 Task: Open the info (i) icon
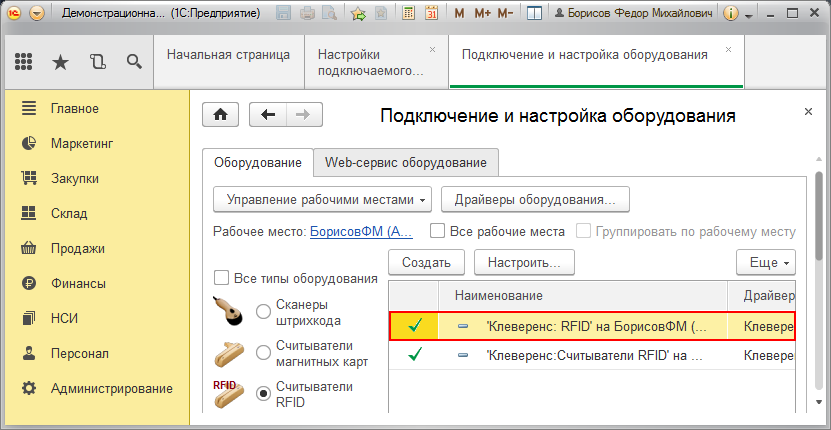[731, 14]
